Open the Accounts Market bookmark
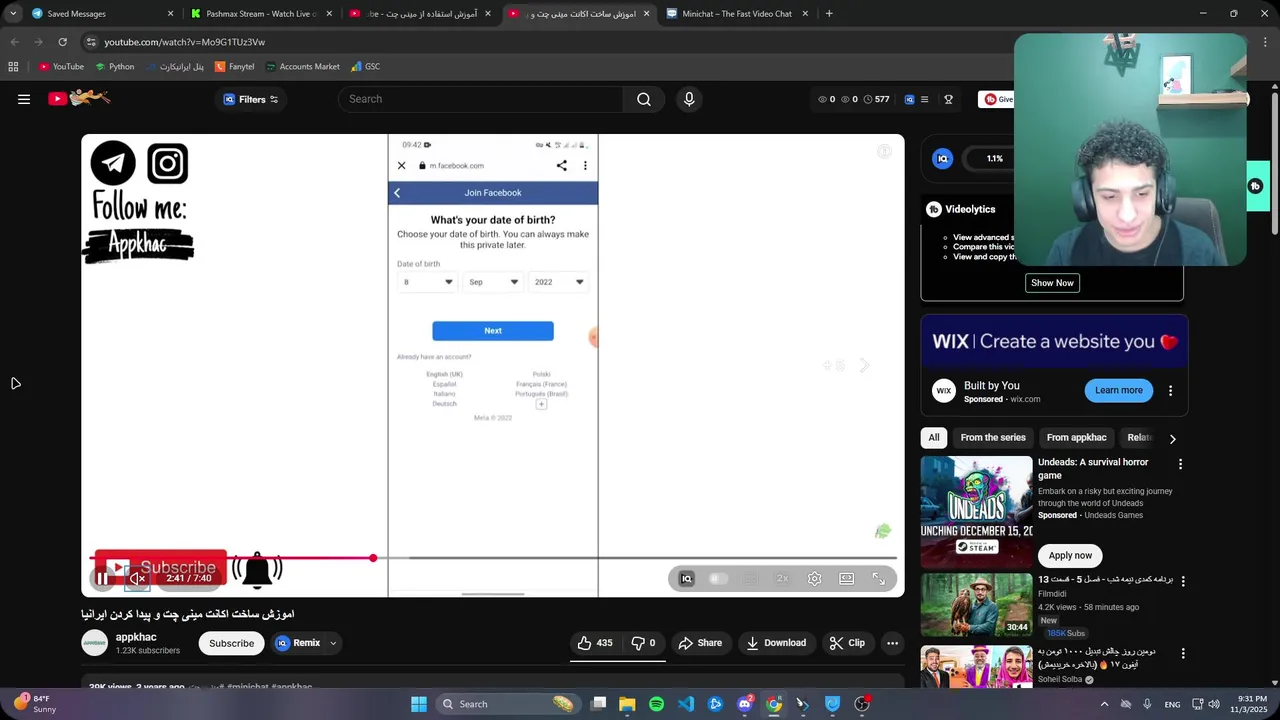The width and height of the screenshot is (1280, 720). tap(302, 67)
